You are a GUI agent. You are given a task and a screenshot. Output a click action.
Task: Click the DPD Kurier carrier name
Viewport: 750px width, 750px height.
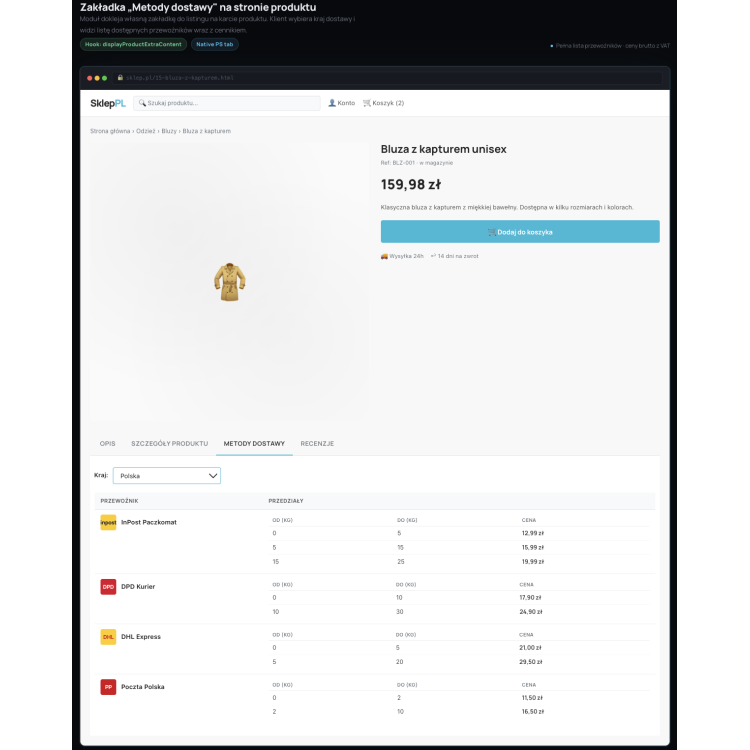point(138,587)
